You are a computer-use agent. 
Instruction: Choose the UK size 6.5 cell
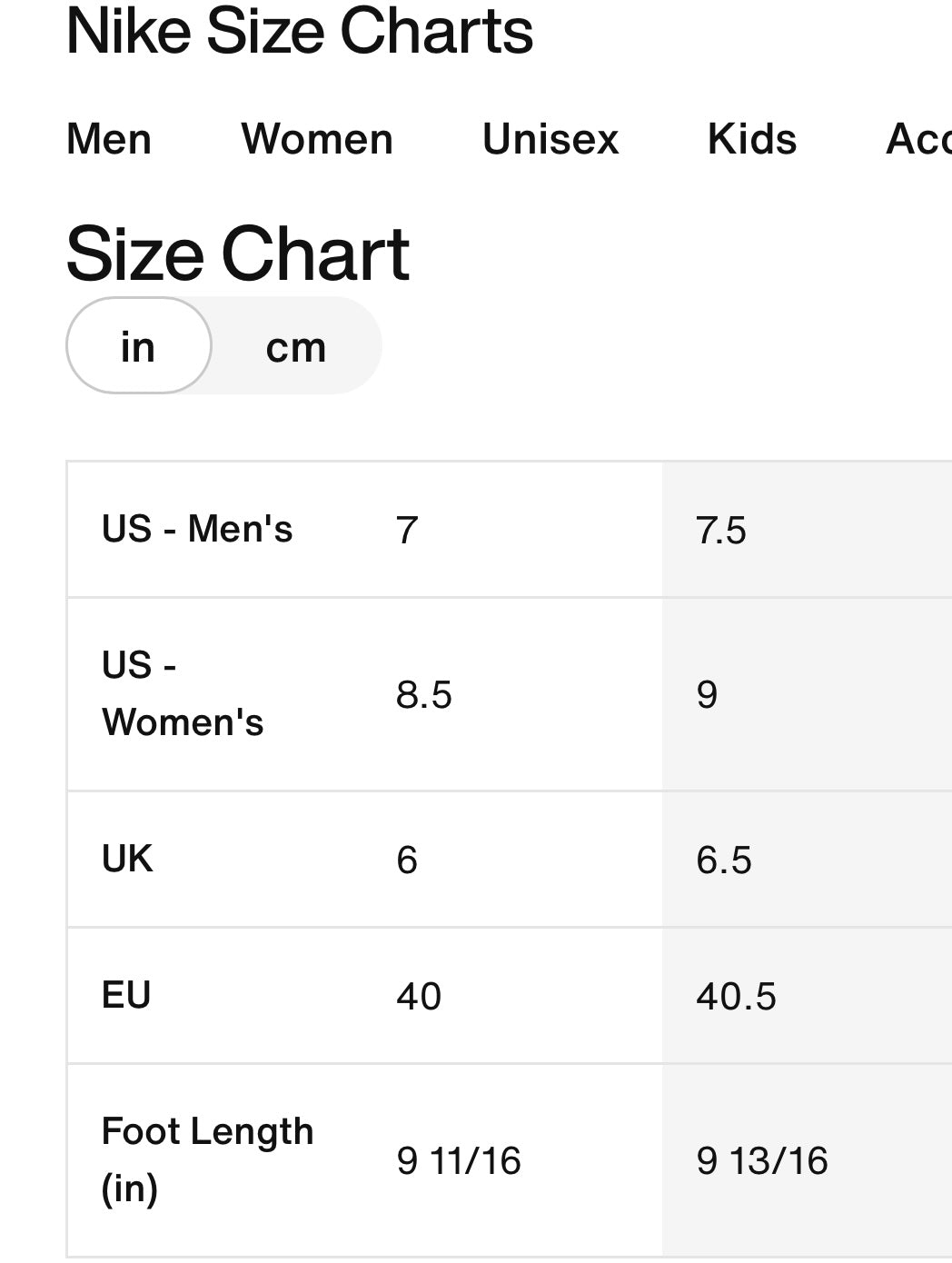click(724, 860)
